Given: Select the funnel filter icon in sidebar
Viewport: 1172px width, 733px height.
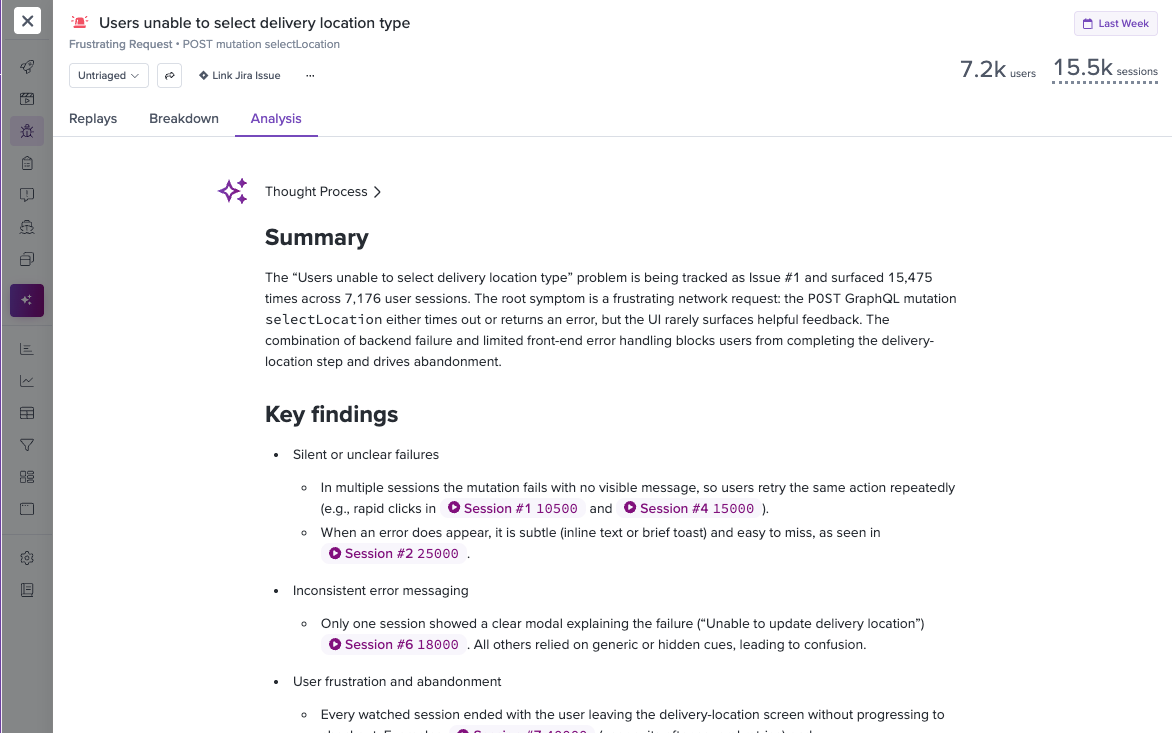Looking at the screenshot, I should [26, 444].
